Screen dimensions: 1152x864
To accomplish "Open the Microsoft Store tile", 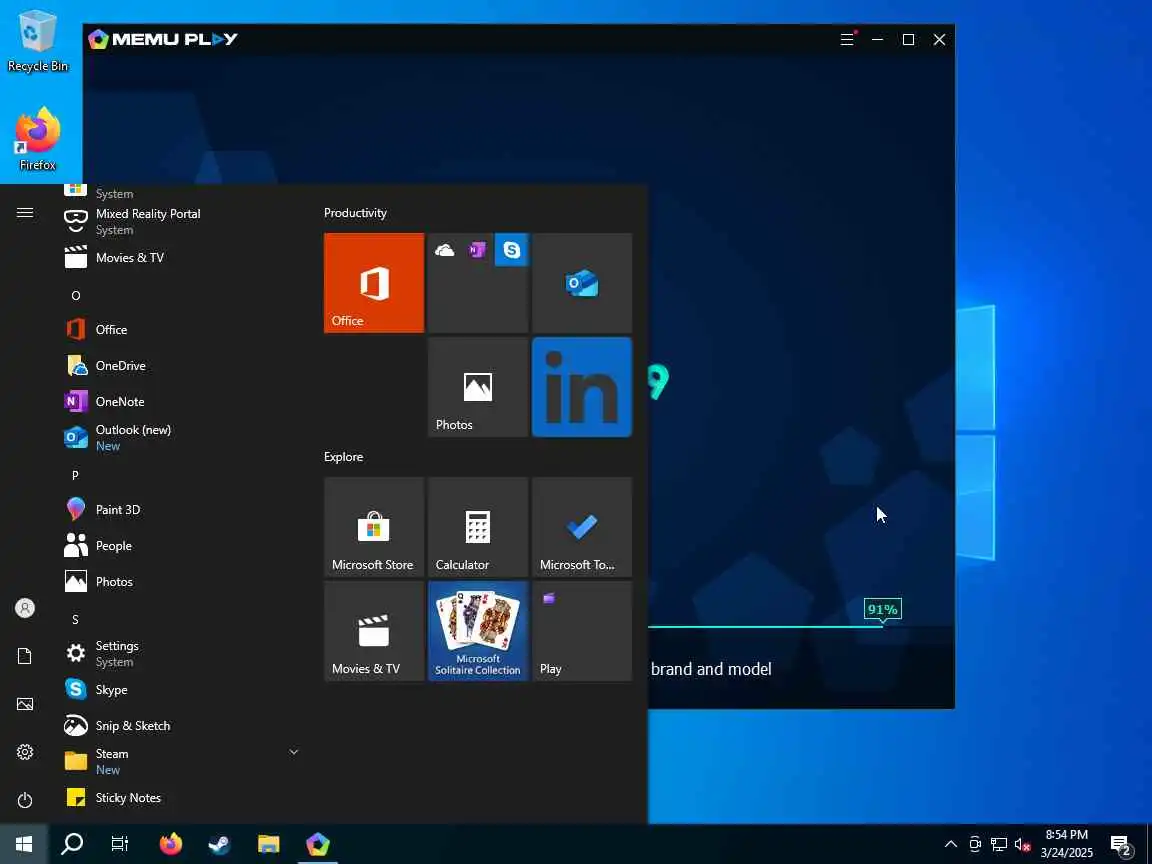I will [x=374, y=527].
